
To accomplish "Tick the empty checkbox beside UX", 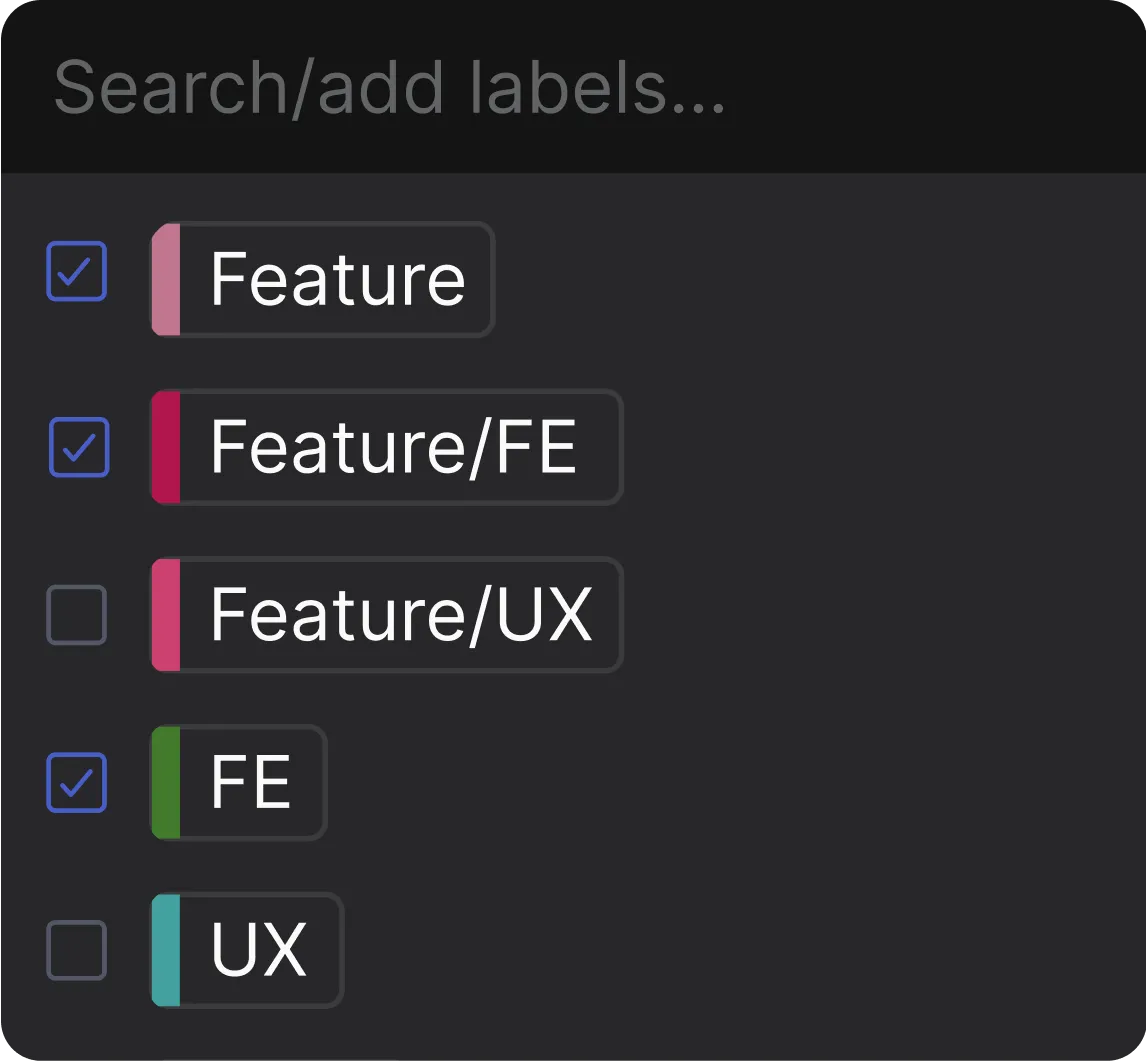I will 77,950.
